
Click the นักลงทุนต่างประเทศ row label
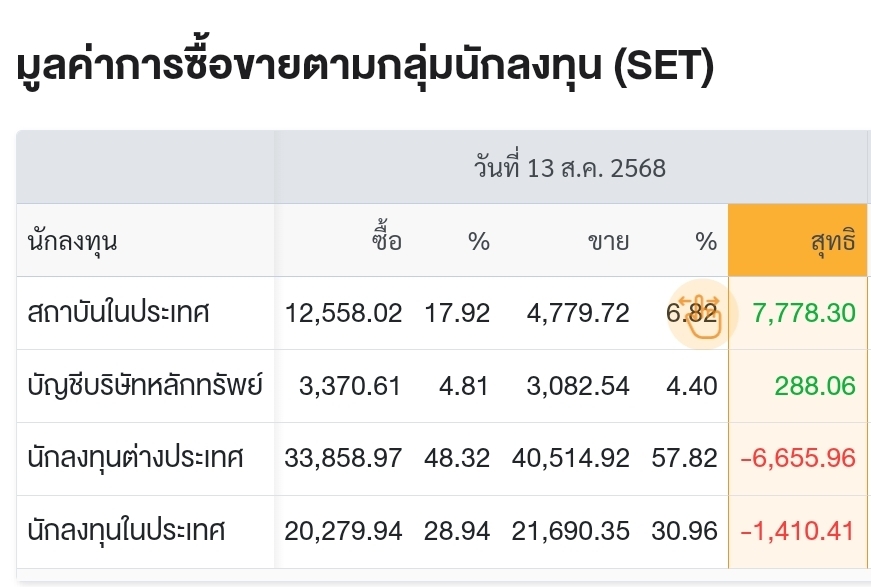click(x=136, y=458)
